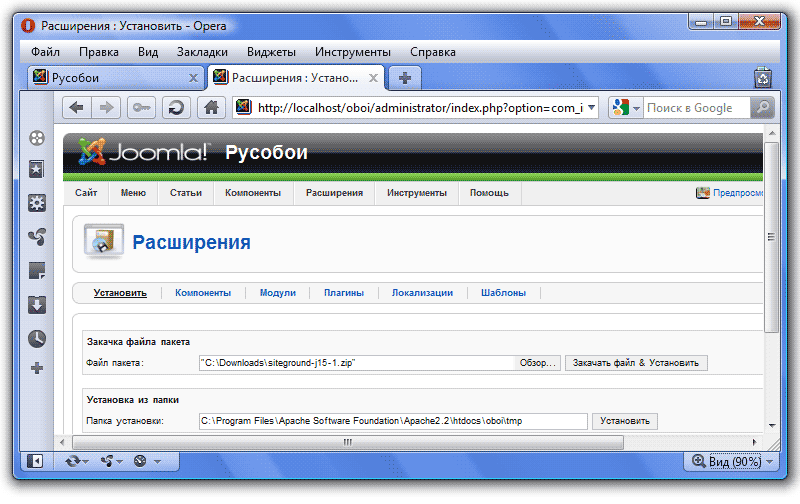The image size is (800, 504).
Task: Click the Папка установки path field
Action: [x=392, y=421]
